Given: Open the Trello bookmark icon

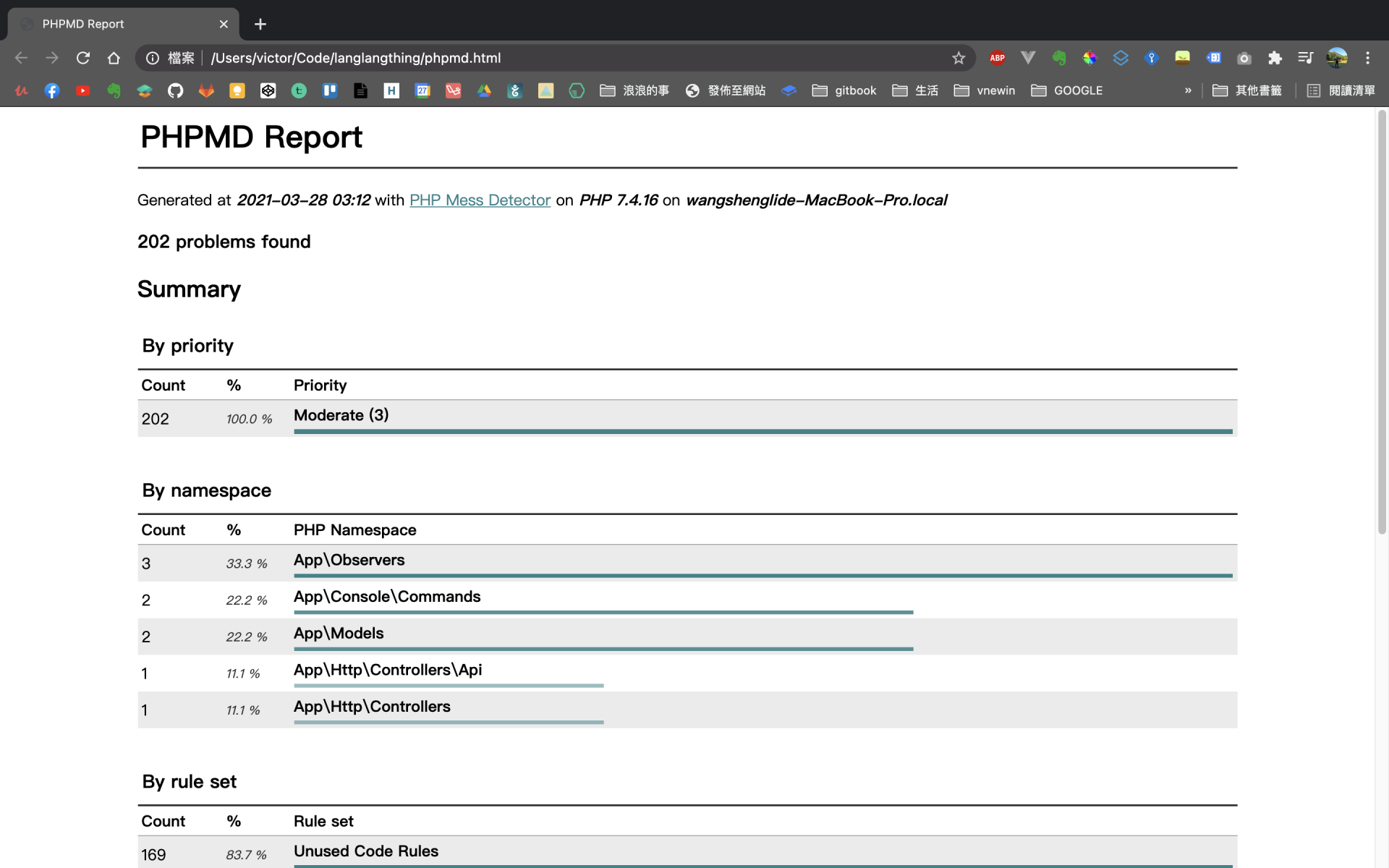Looking at the screenshot, I should click(330, 90).
